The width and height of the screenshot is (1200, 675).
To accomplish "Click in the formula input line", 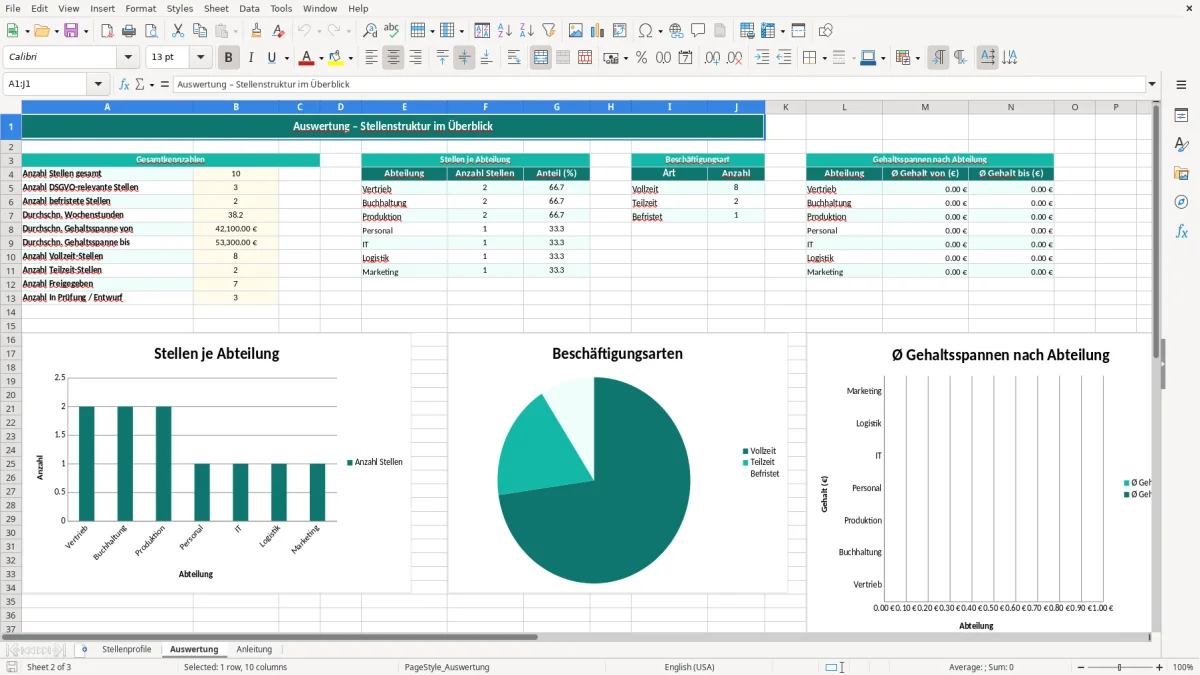I will (x=658, y=85).
